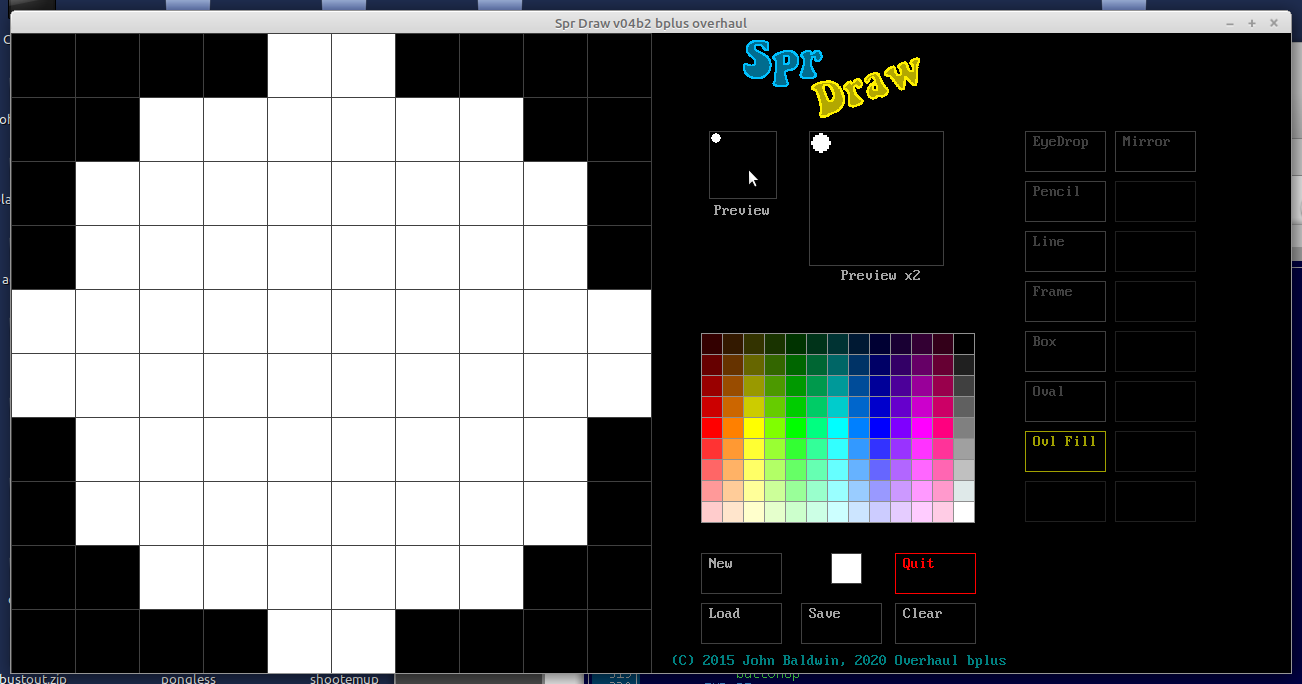
Task: Choose bright yellow from the color palette
Action: [x=753, y=428]
